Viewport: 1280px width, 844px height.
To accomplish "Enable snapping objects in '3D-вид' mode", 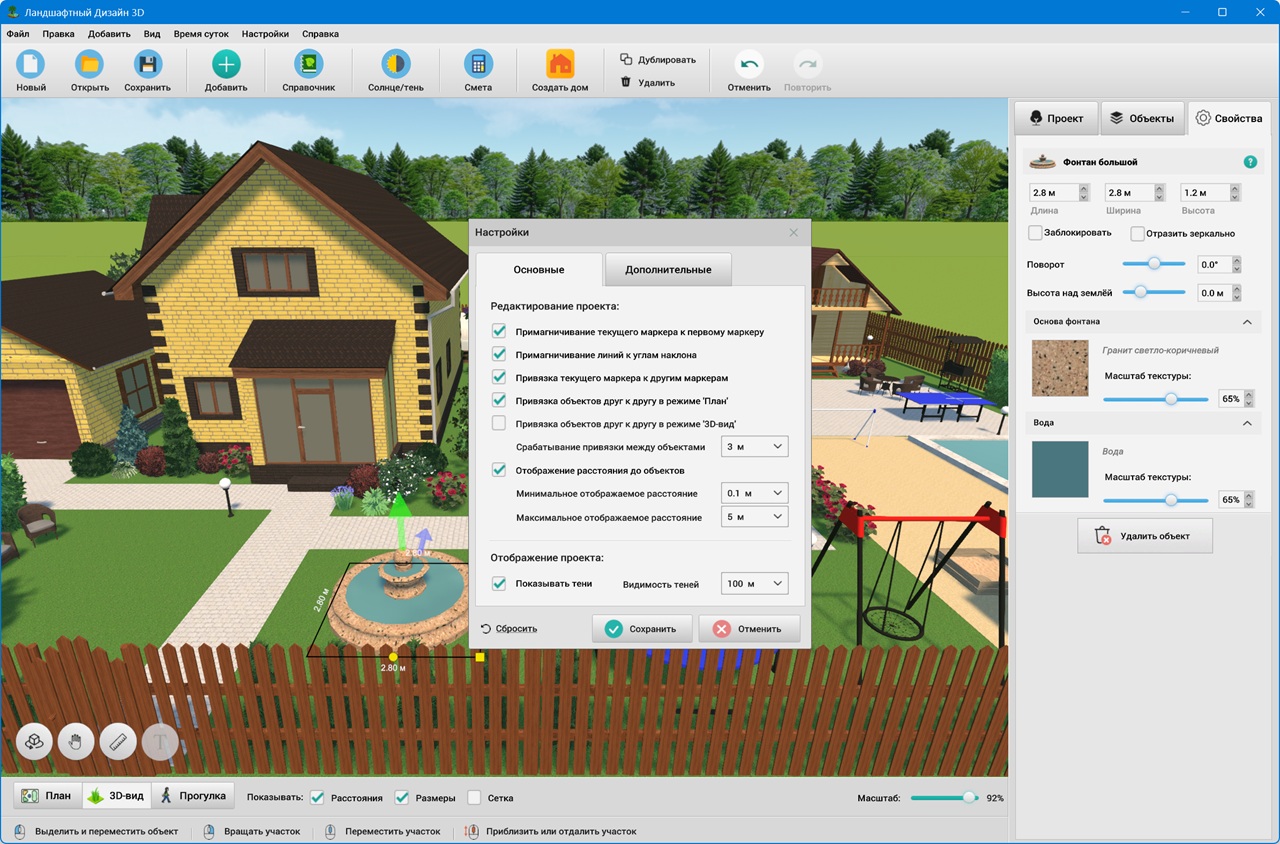I will [499, 424].
